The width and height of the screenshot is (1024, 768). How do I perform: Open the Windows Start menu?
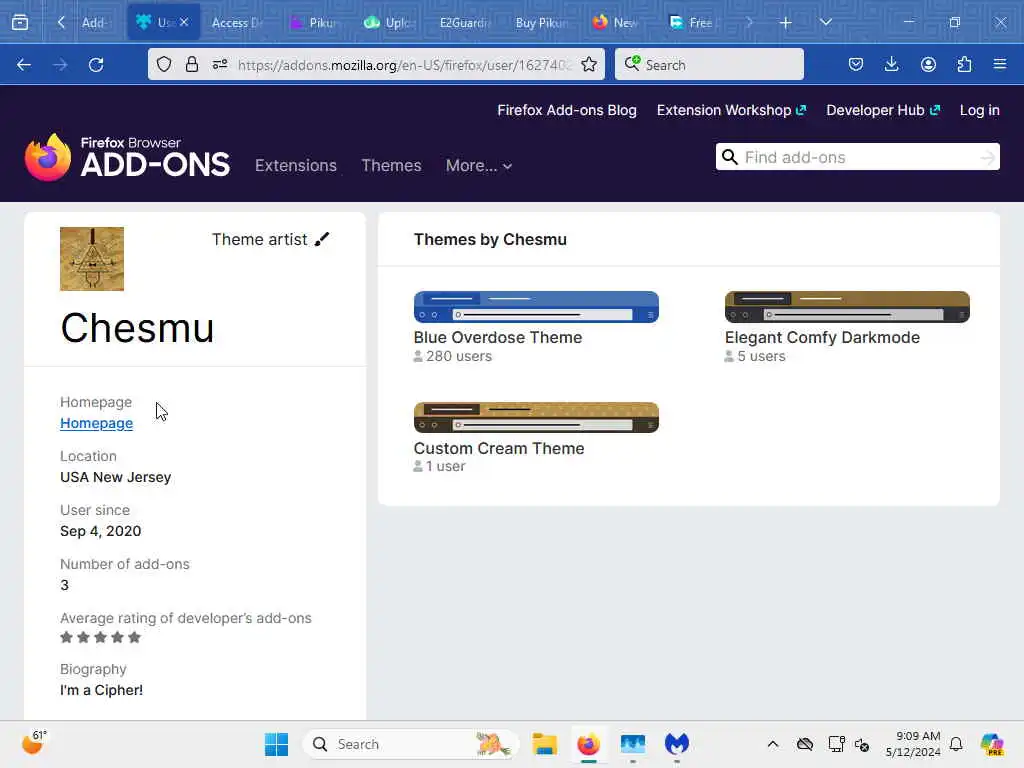pos(276,744)
